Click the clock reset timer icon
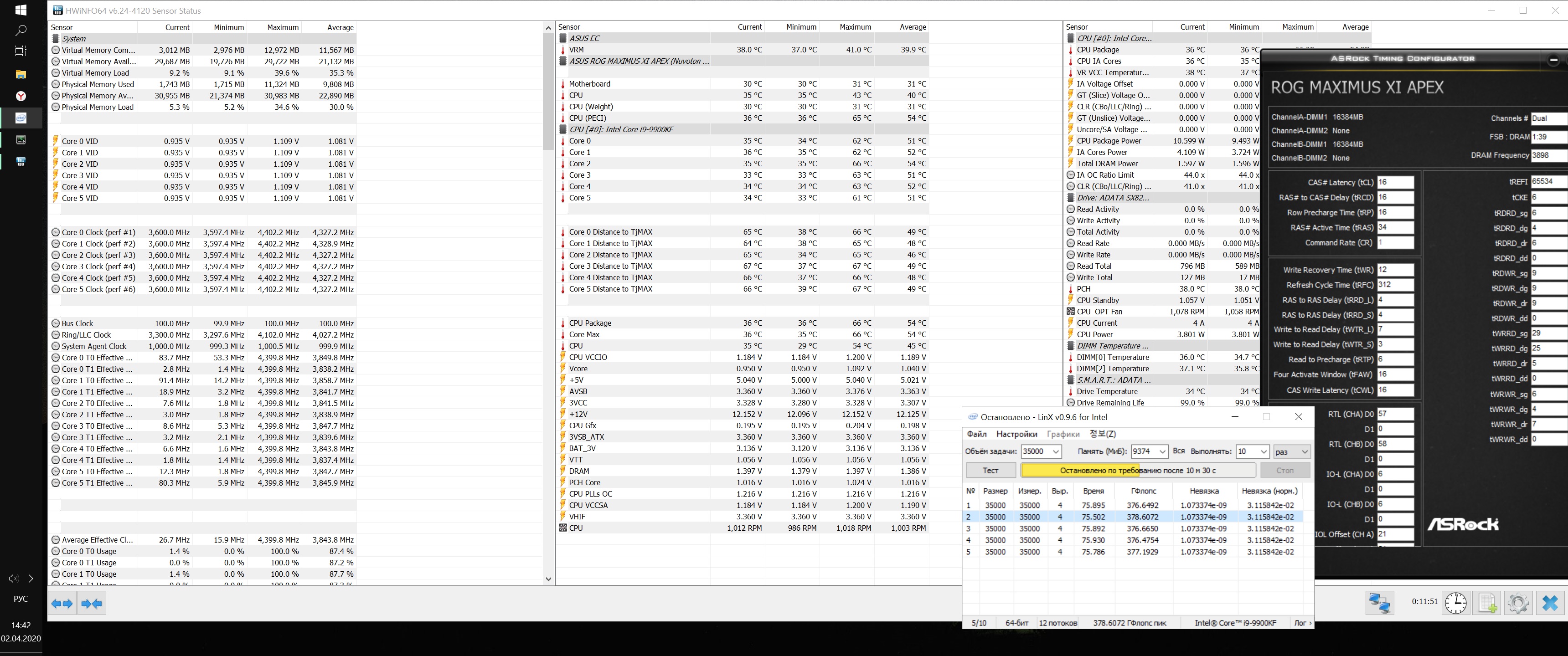The width and height of the screenshot is (1568, 656). pyautogui.click(x=1456, y=602)
